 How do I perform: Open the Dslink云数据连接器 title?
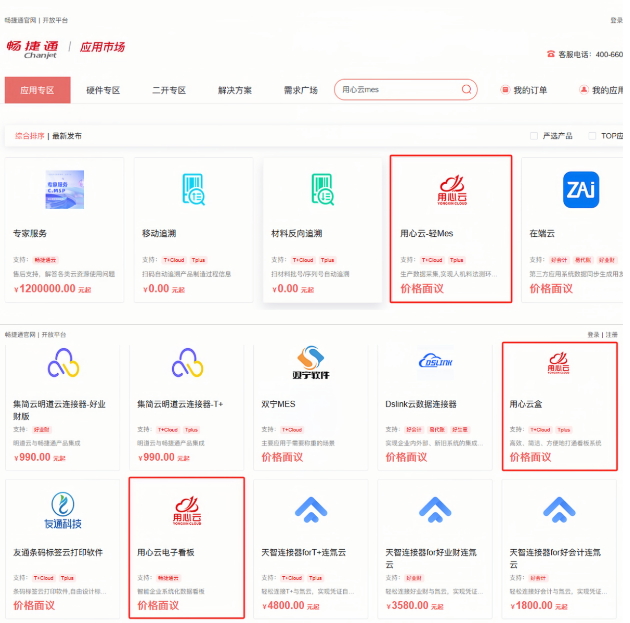coord(421,404)
